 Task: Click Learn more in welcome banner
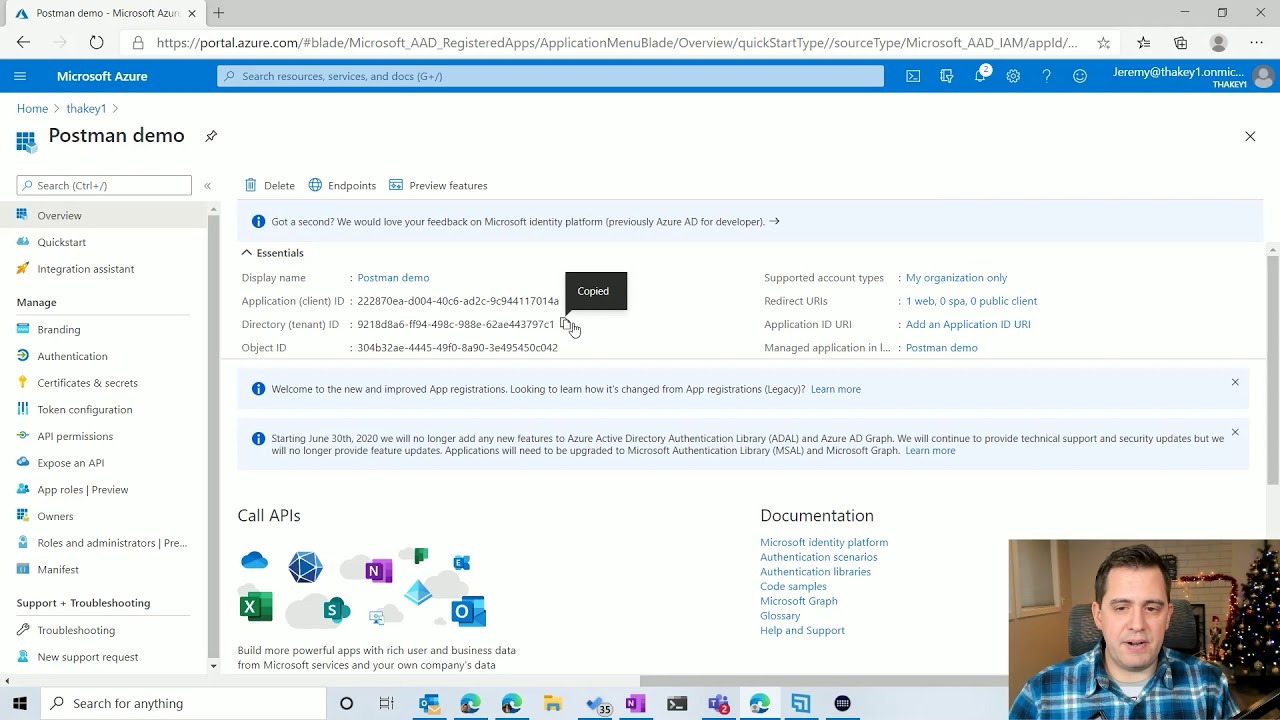(x=835, y=389)
